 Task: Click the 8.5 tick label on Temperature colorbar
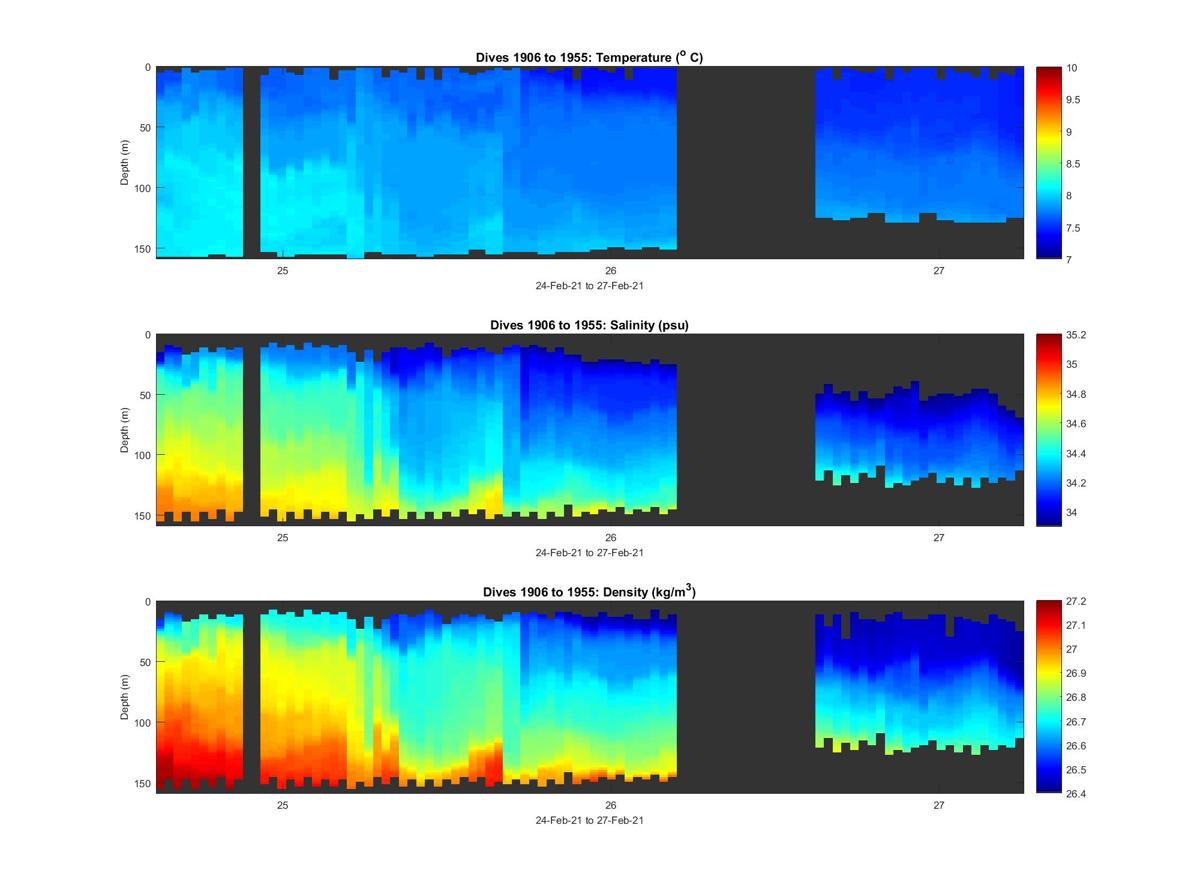[x=1074, y=164]
